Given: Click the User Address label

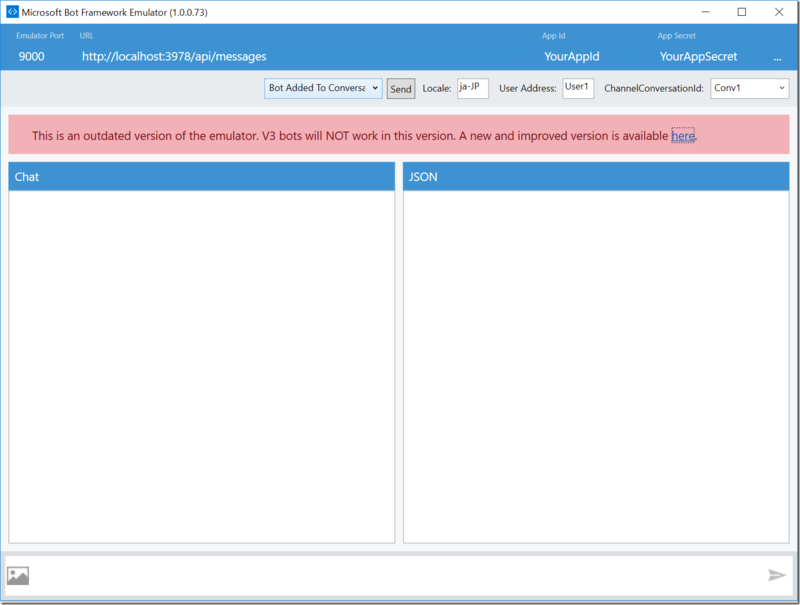Looking at the screenshot, I should [528, 89].
